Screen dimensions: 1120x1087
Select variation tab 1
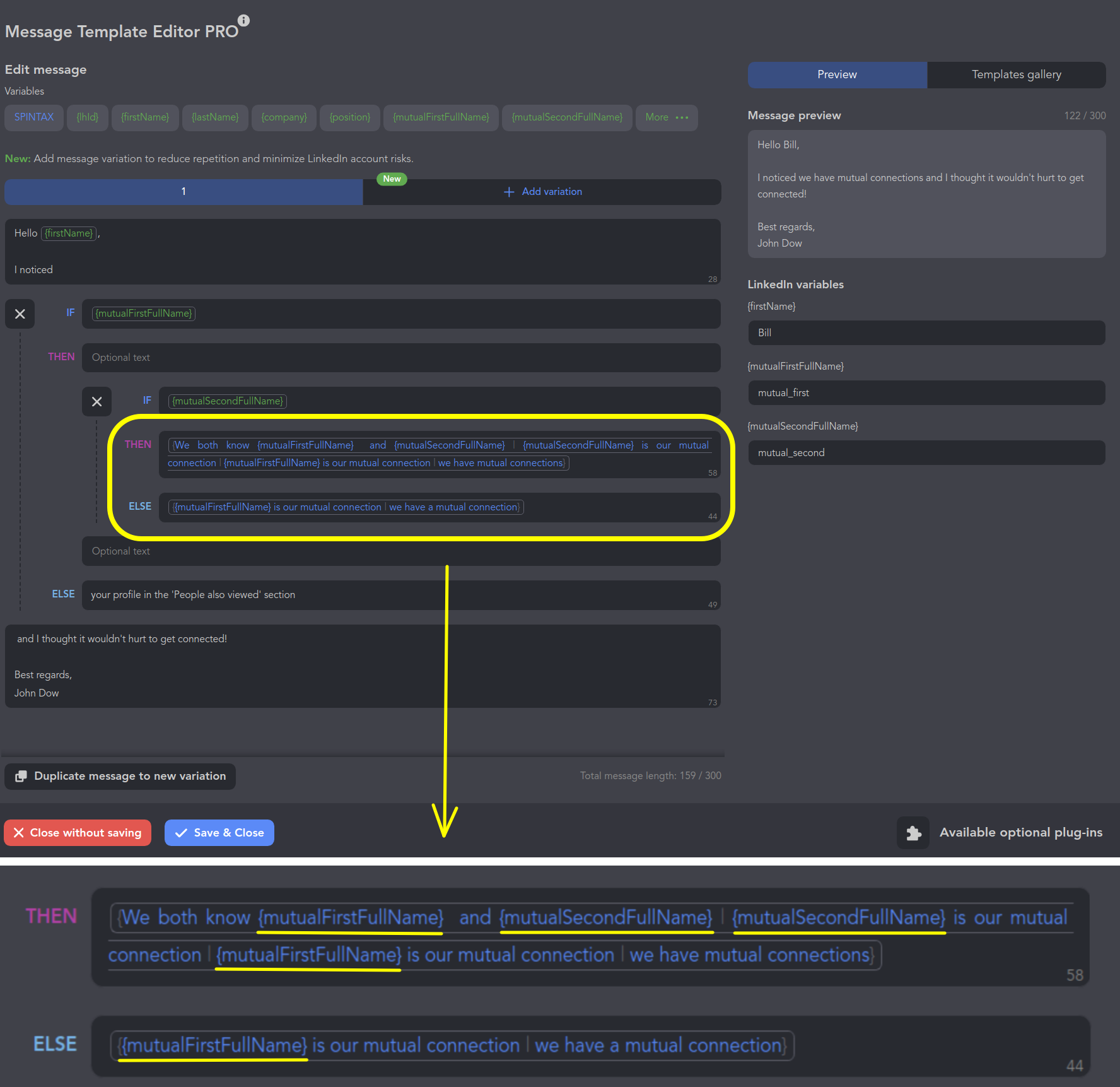point(184,192)
